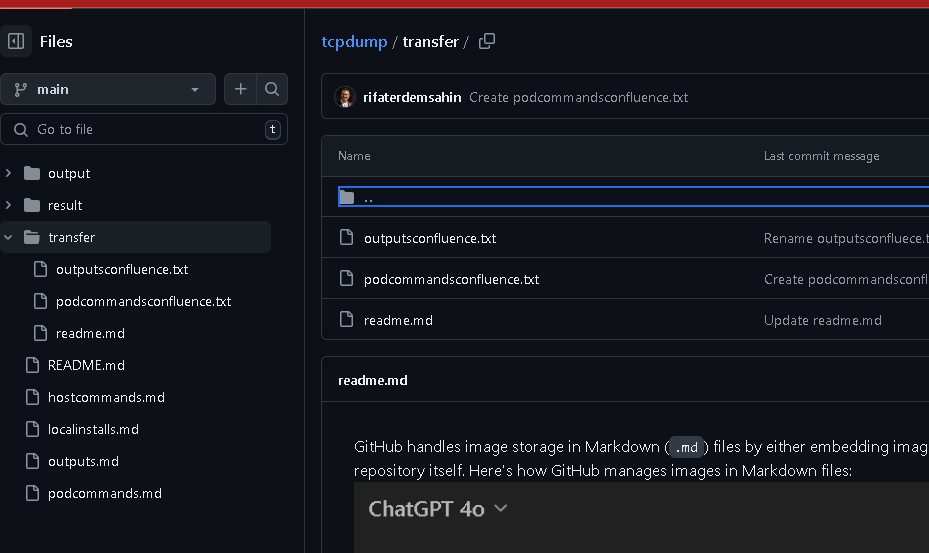929x553 pixels.
Task: Open outputsconfluence.txt in the file tree
Action: click(122, 269)
